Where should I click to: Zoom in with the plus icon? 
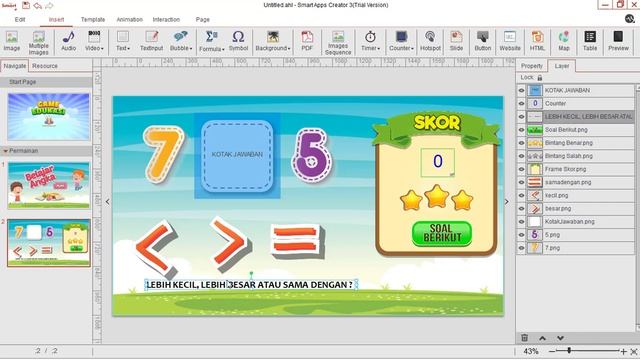click(x=623, y=351)
